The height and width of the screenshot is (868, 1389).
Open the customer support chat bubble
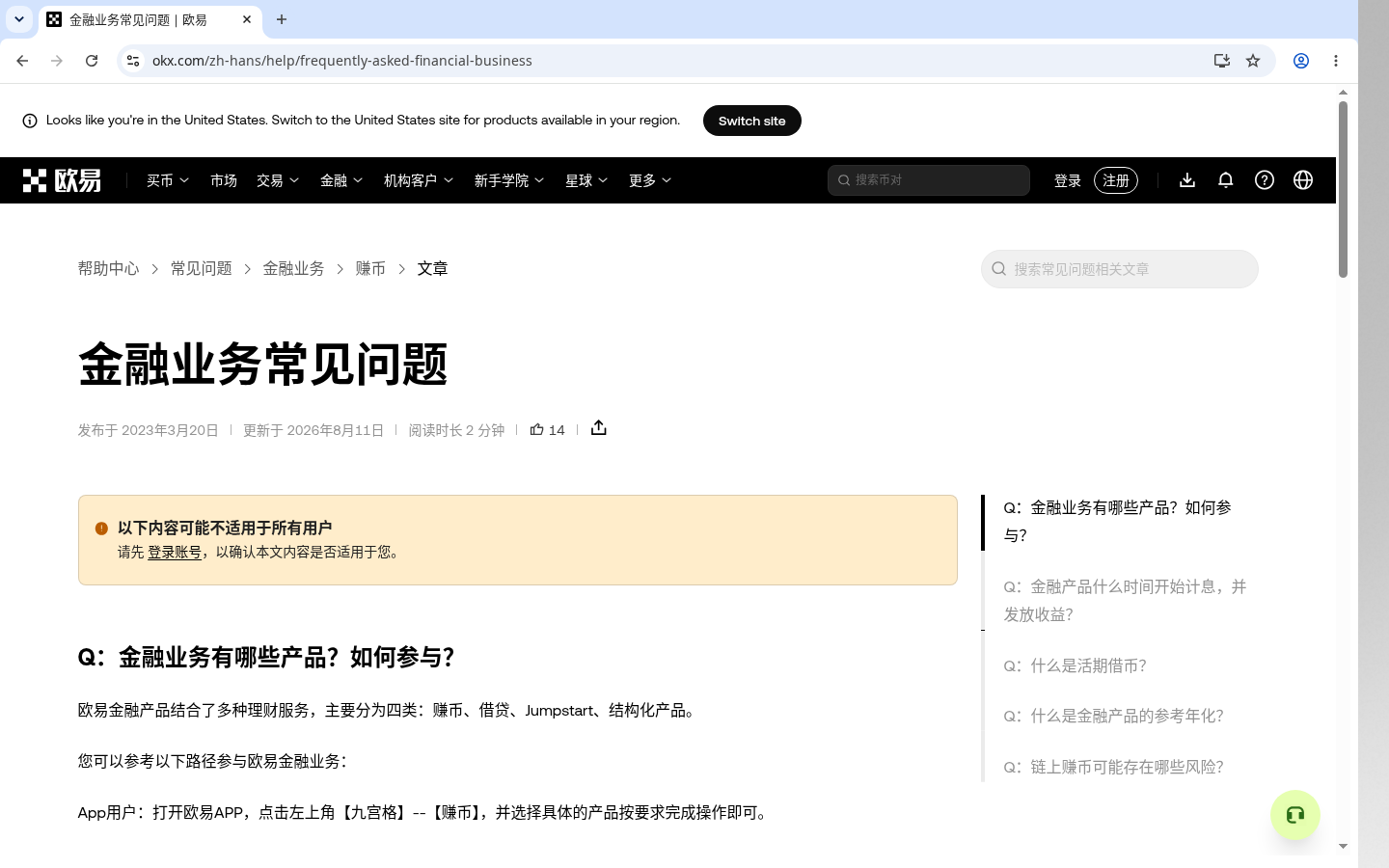coord(1295,815)
